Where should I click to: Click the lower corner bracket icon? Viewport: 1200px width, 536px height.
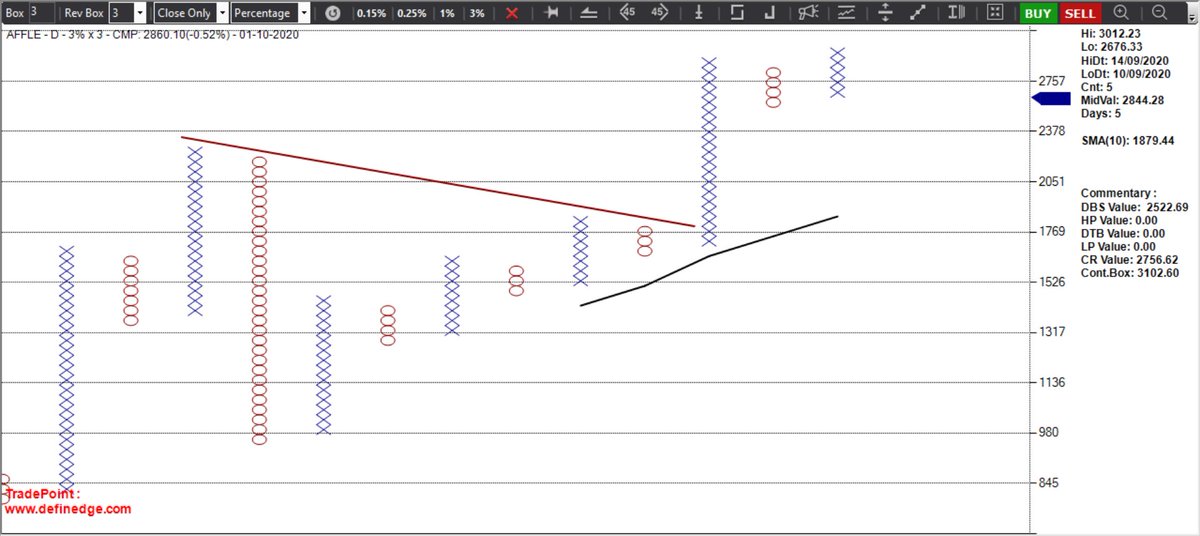point(768,13)
